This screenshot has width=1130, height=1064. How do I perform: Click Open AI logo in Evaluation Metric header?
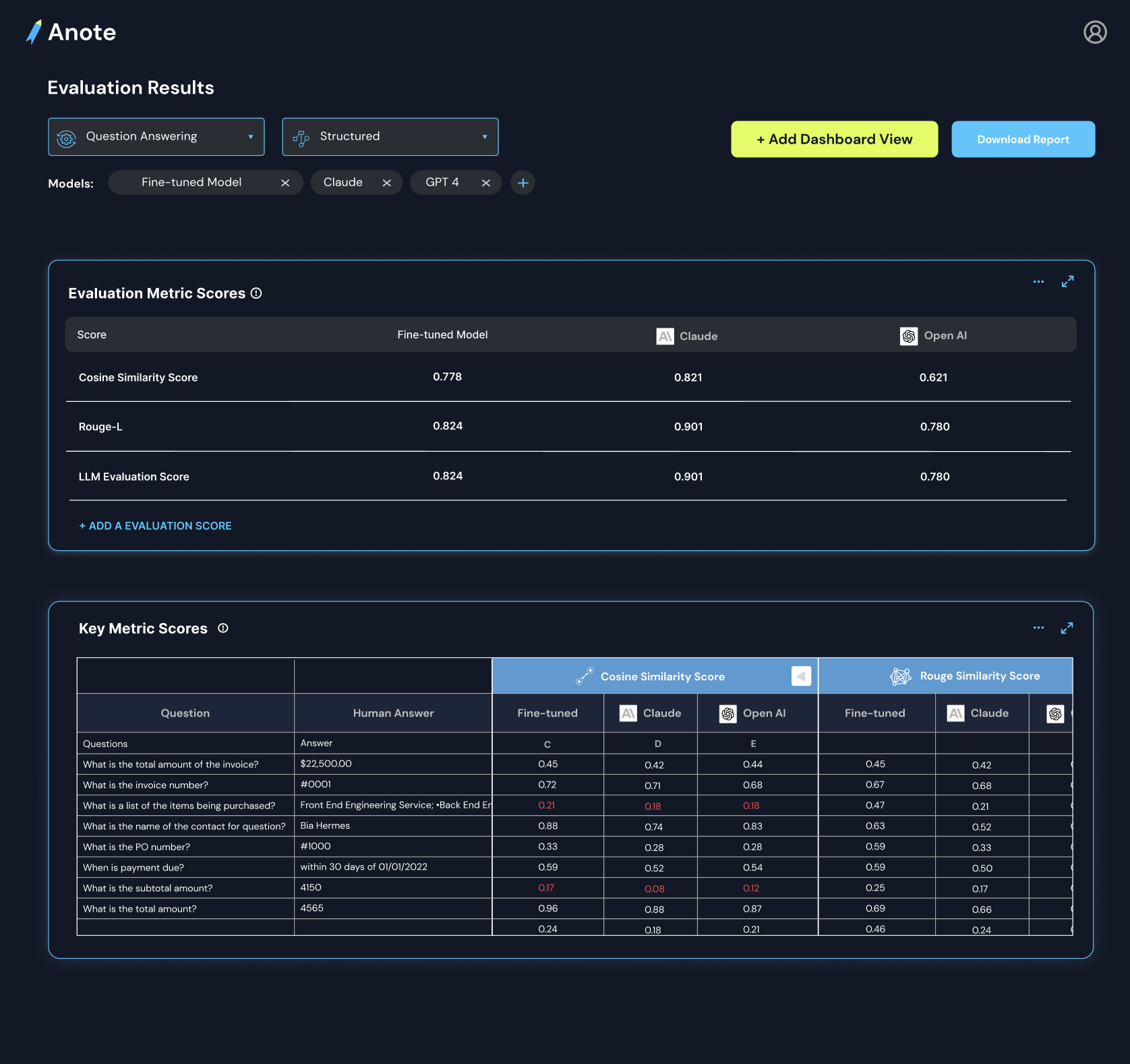[x=909, y=336]
